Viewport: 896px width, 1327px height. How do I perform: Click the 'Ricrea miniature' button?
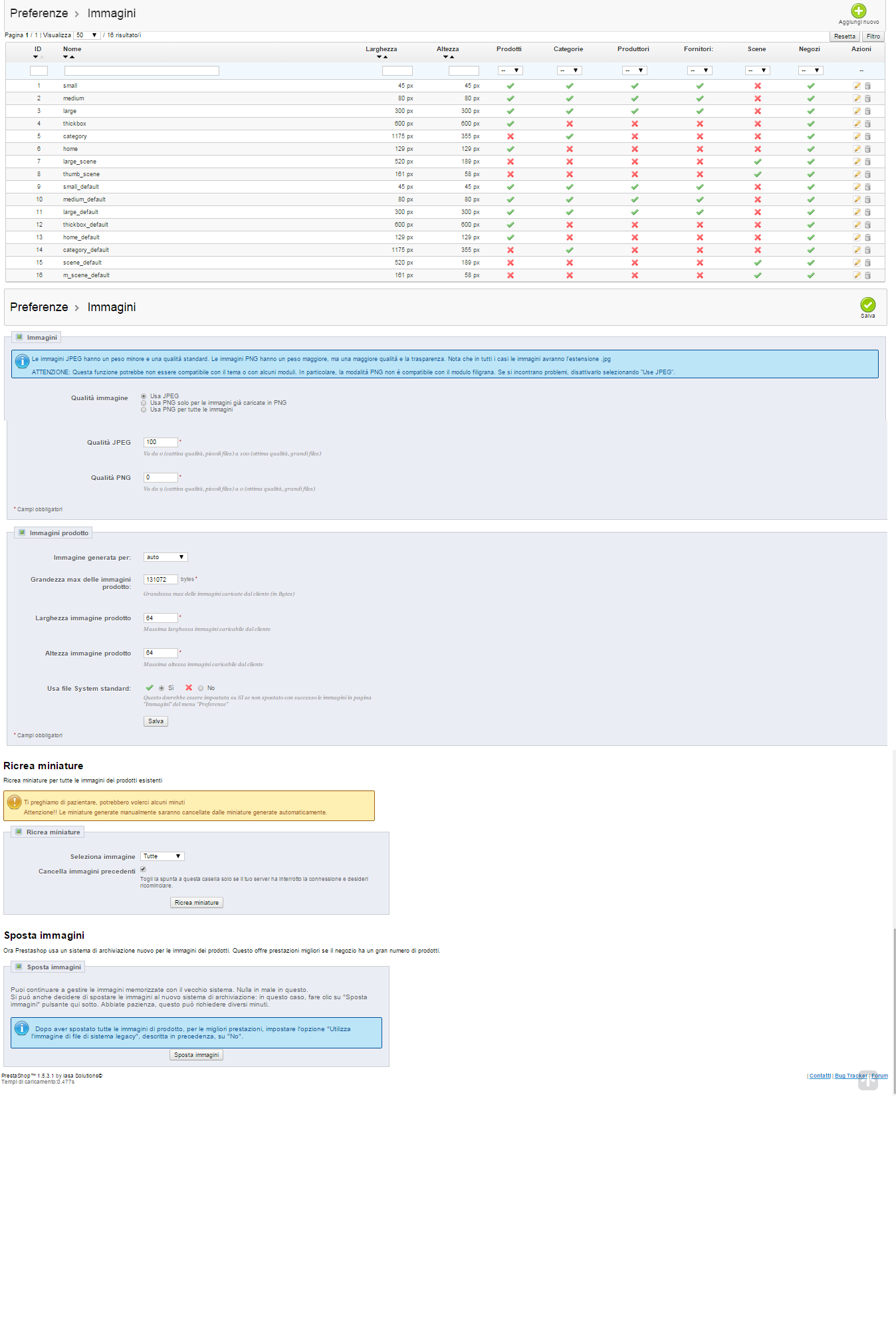[x=197, y=903]
